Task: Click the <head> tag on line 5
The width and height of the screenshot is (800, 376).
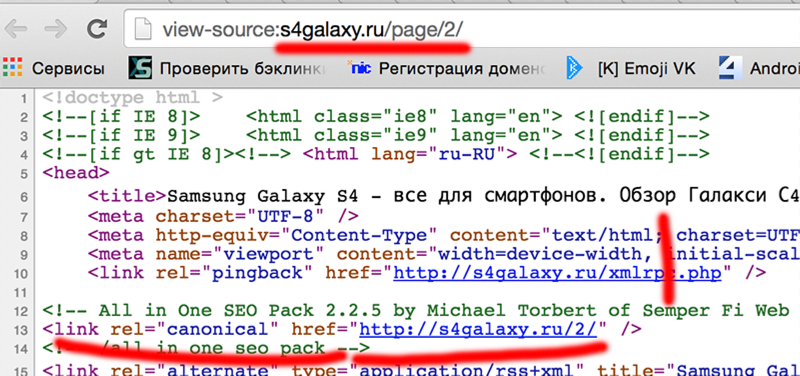Action: tap(76, 173)
